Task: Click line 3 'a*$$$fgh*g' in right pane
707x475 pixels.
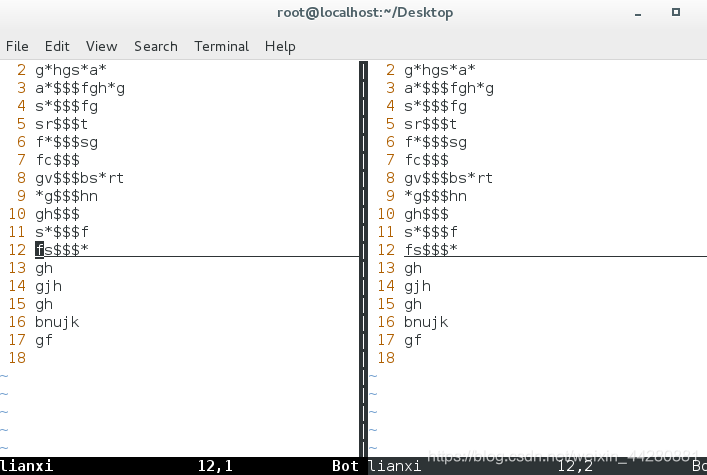Action: [449, 88]
